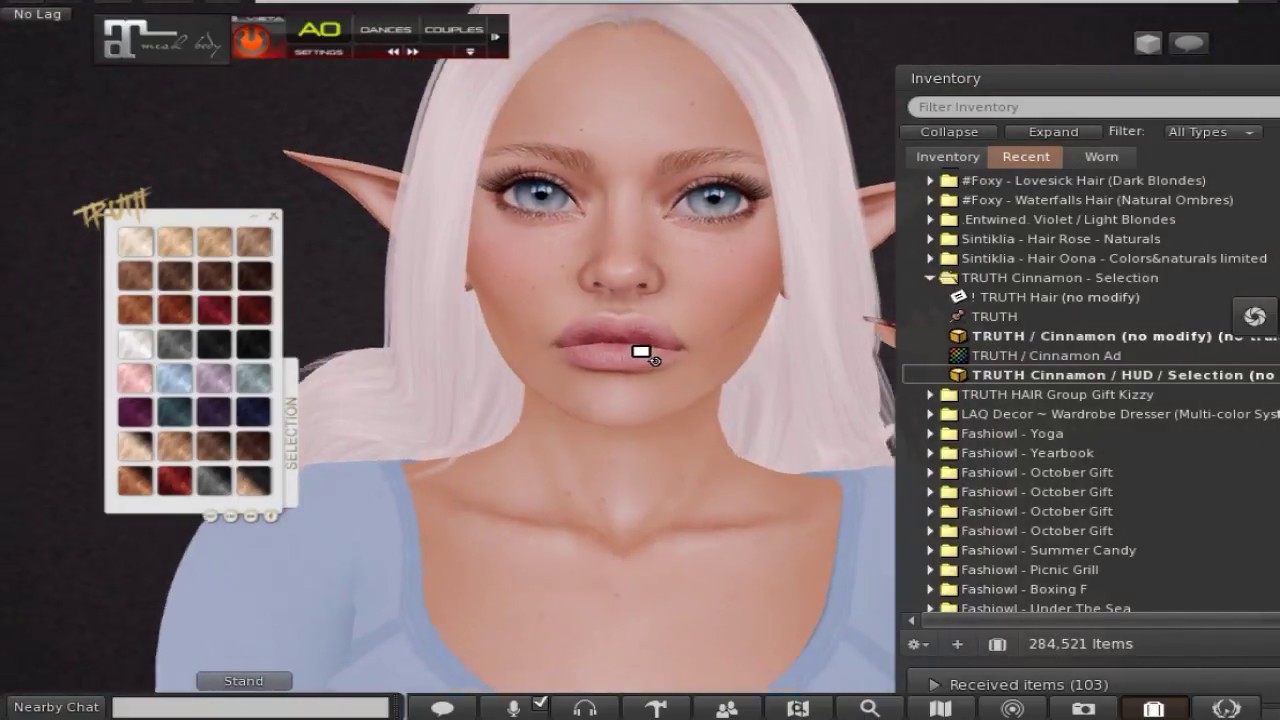Switch to the Recent tab
1280x720 pixels.
pyautogui.click(x=1026, y=157)
